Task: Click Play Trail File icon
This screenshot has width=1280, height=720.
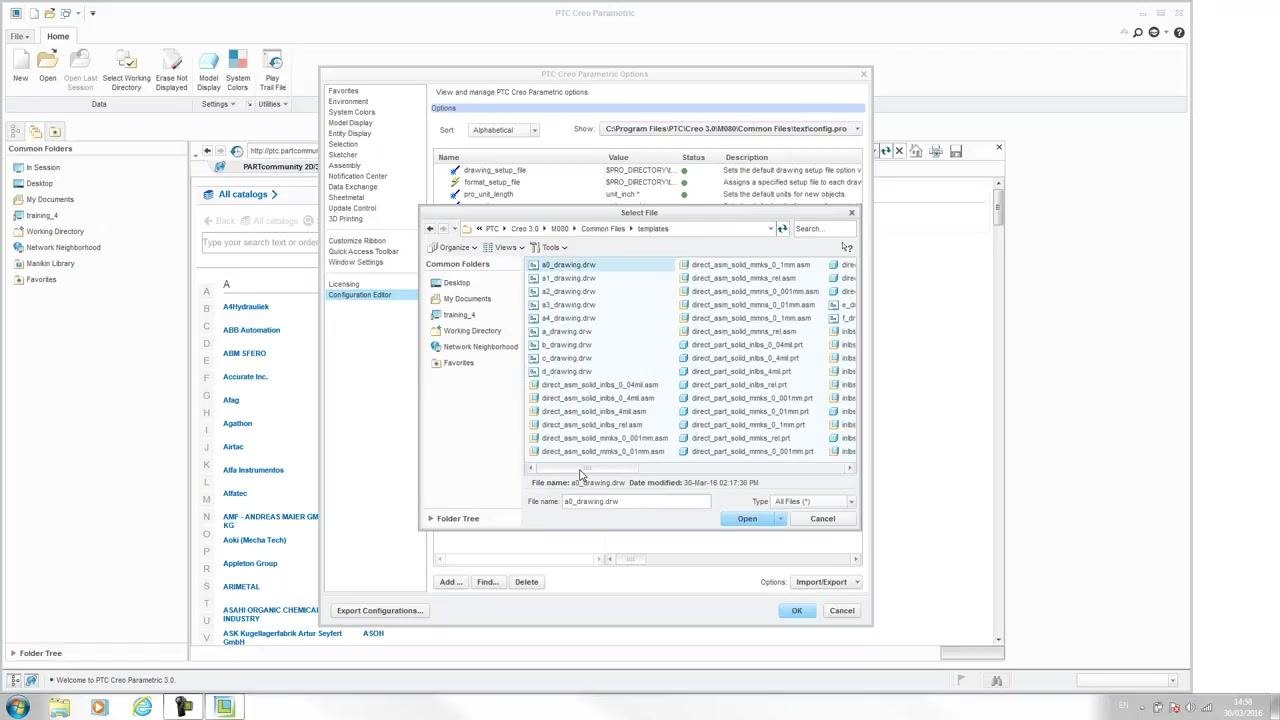Action: (x=272, y=69)
